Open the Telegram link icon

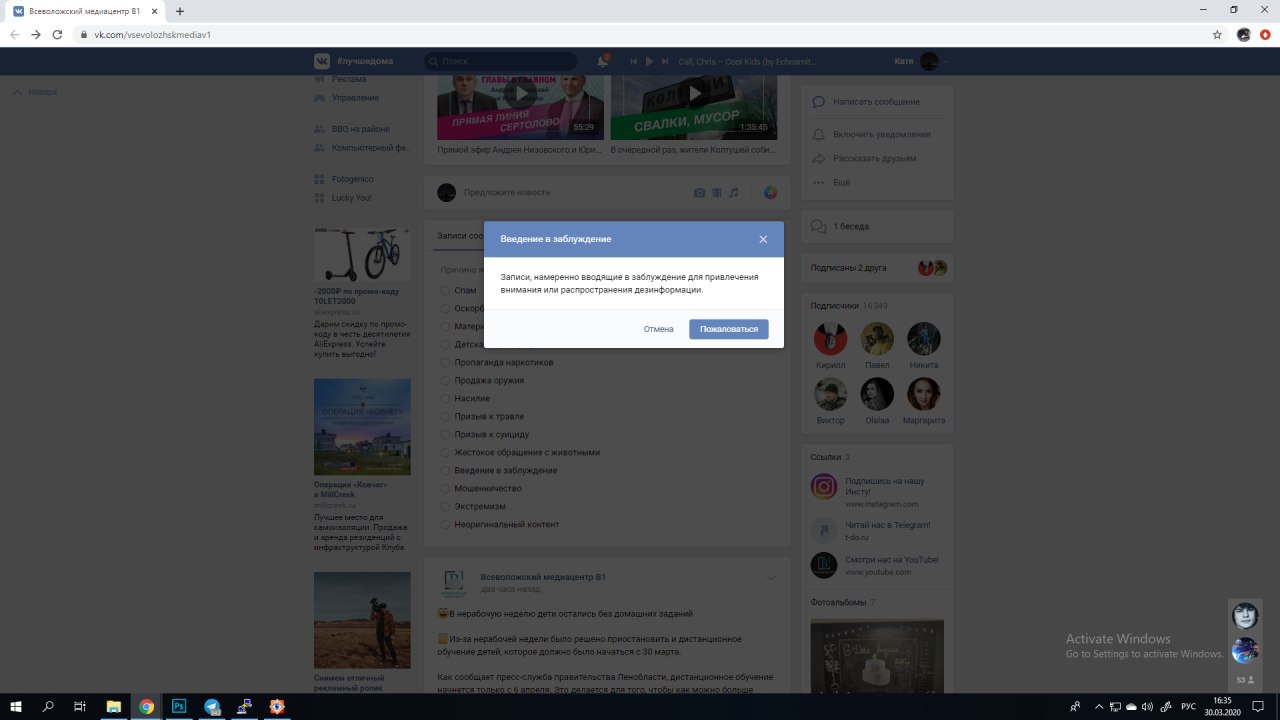click(824, 529)
